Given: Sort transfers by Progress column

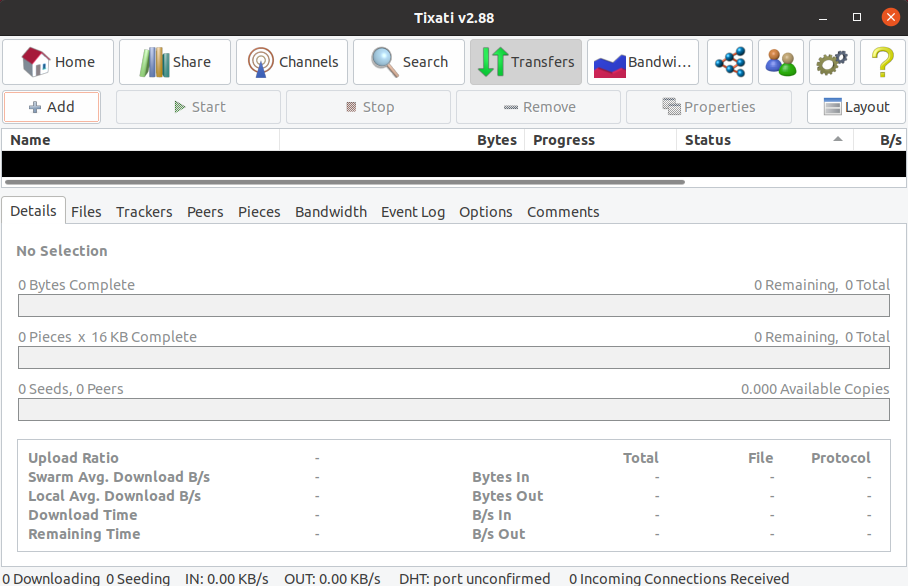Looking at the screenshot, I should [601, 140].
